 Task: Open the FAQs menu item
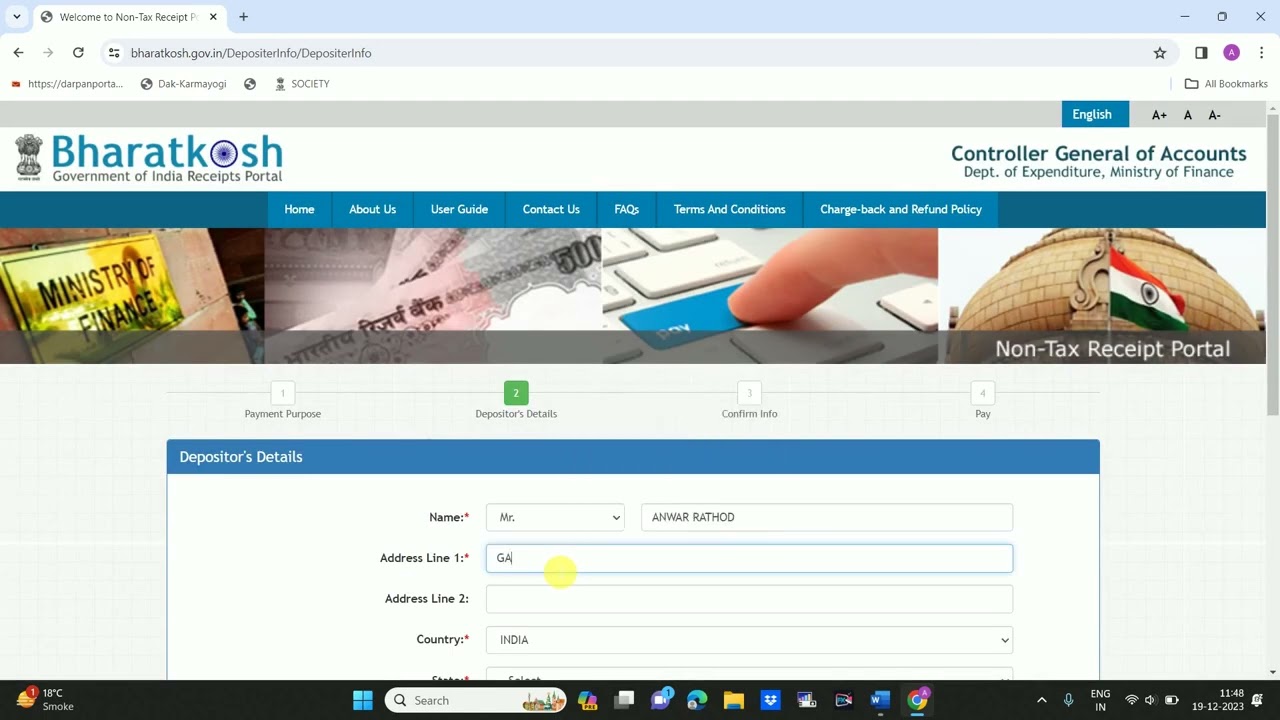point(627,209)
